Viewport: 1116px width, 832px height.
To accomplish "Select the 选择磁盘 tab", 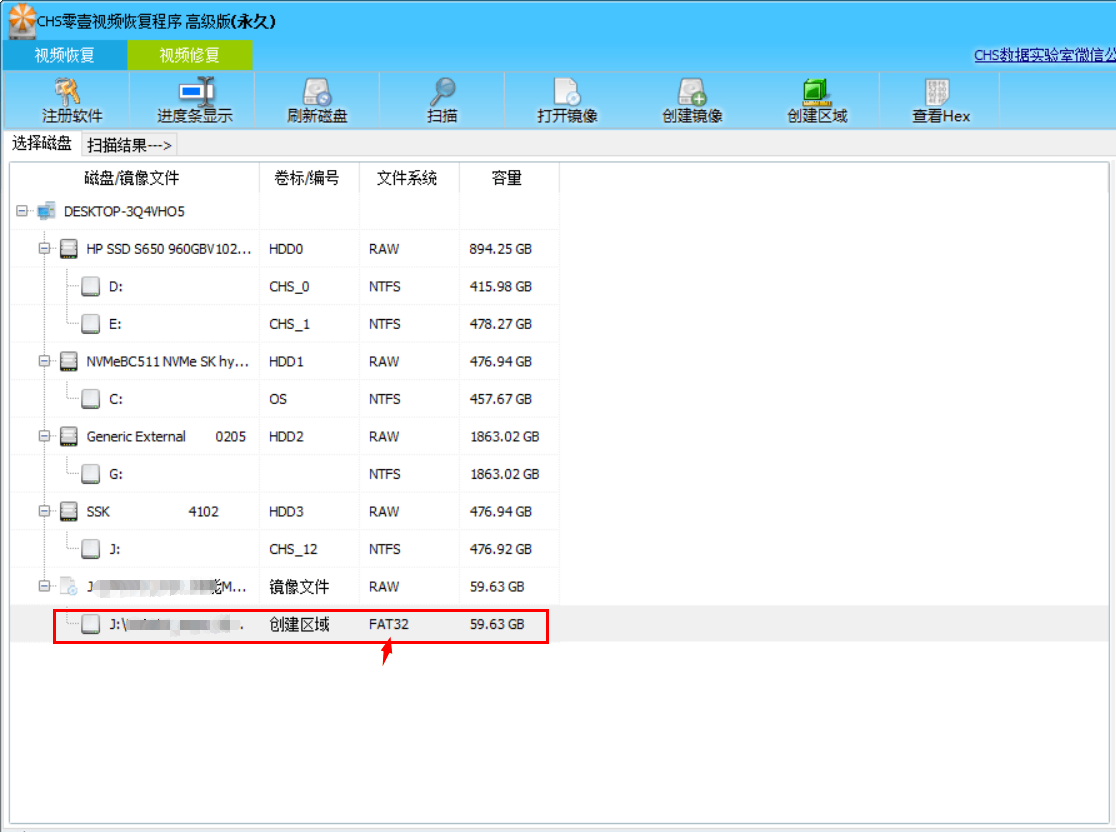I will (42, 144).
